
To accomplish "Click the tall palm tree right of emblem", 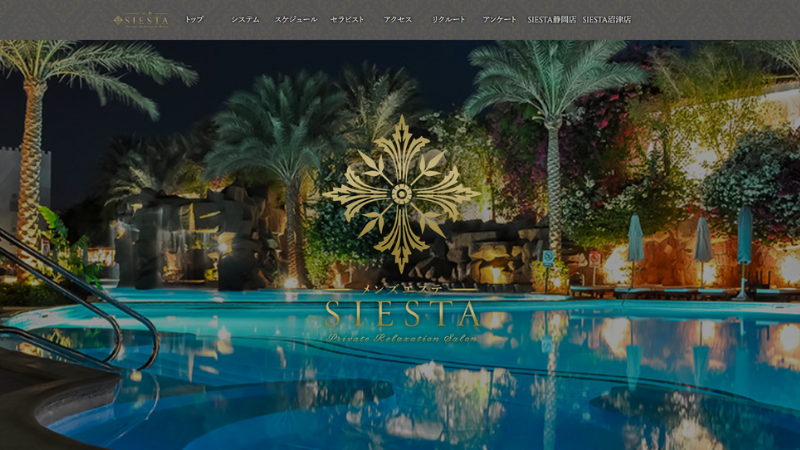I will (x=554, y=153).
